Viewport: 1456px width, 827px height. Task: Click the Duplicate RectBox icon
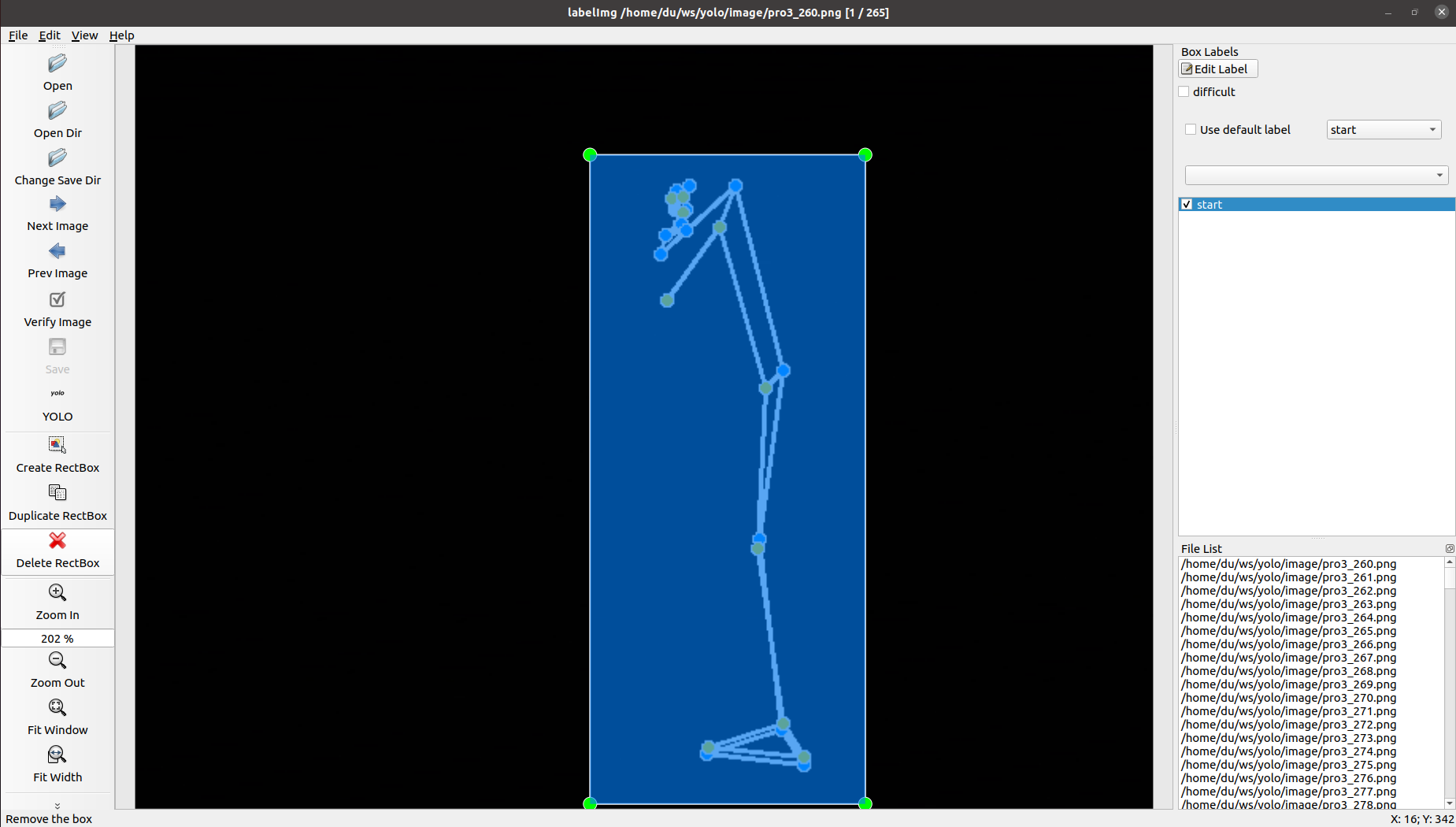(x=57, y=493)
